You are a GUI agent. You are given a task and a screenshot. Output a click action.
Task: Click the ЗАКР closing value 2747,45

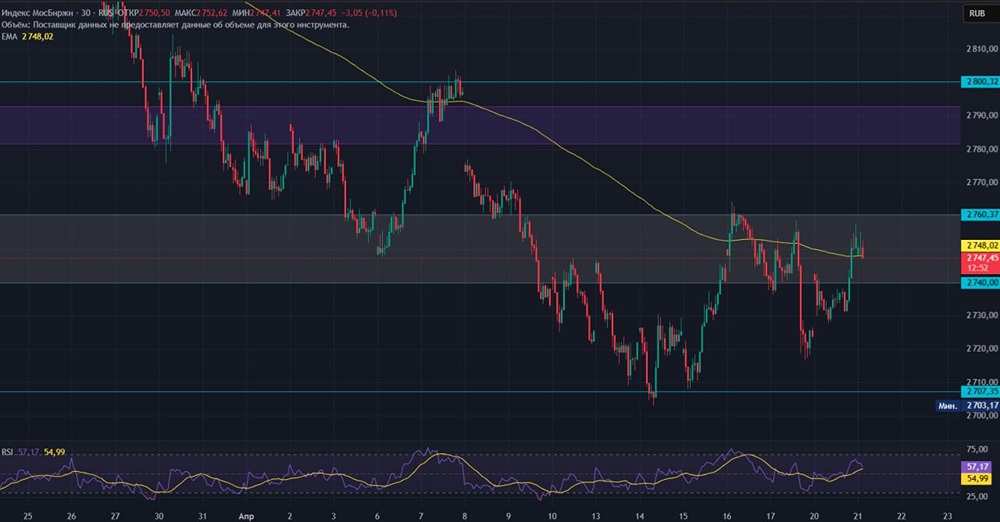[321, 13]
